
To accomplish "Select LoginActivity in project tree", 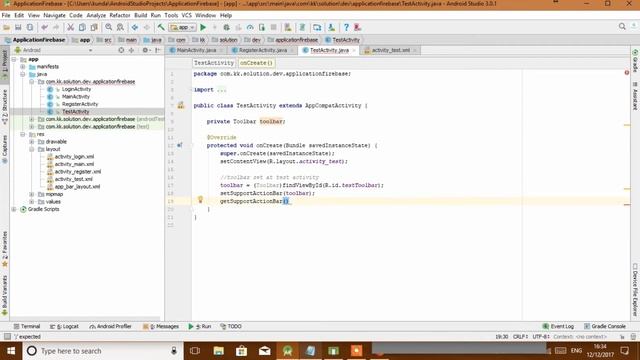I will 76,89.
